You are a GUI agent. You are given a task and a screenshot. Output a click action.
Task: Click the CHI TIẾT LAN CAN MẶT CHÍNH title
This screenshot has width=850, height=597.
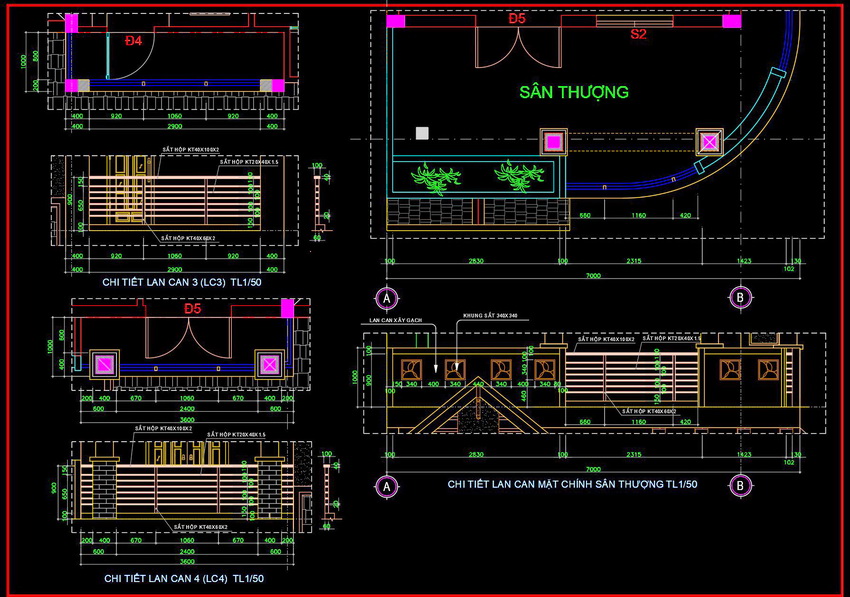(x=572, y=484)
